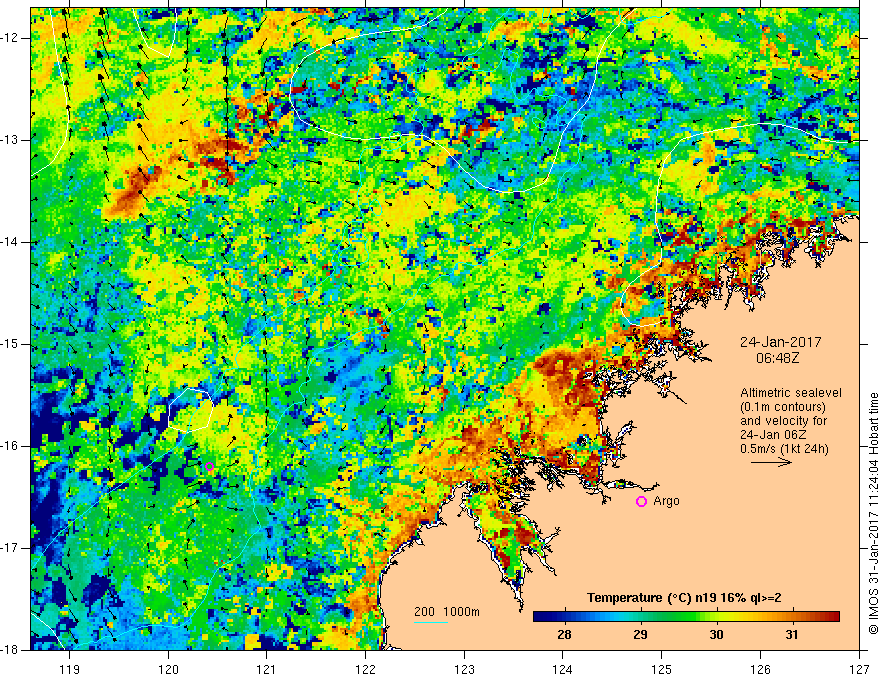Viewport: 880px width, 680px height.
Task: Click the 'Altimetric sealevel' caption line
Action: [791, 393]
